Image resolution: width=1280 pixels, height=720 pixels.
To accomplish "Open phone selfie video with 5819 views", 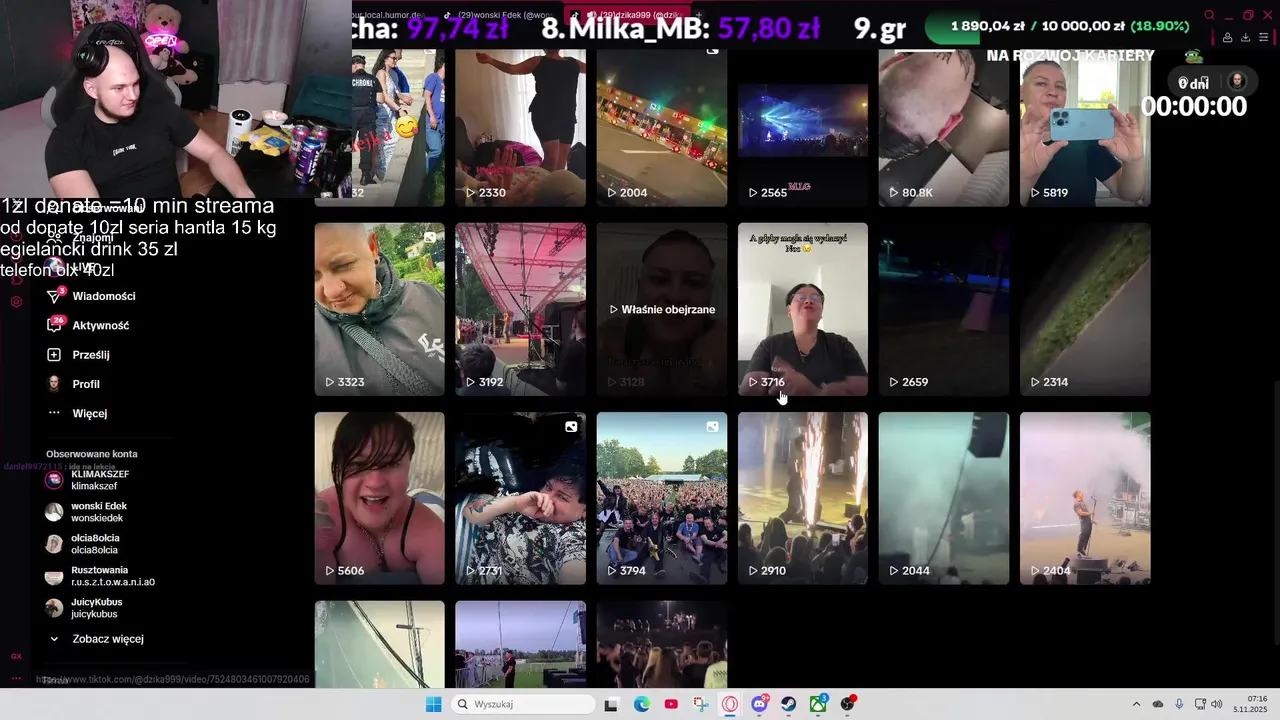I will click(x=1084, y=128).
